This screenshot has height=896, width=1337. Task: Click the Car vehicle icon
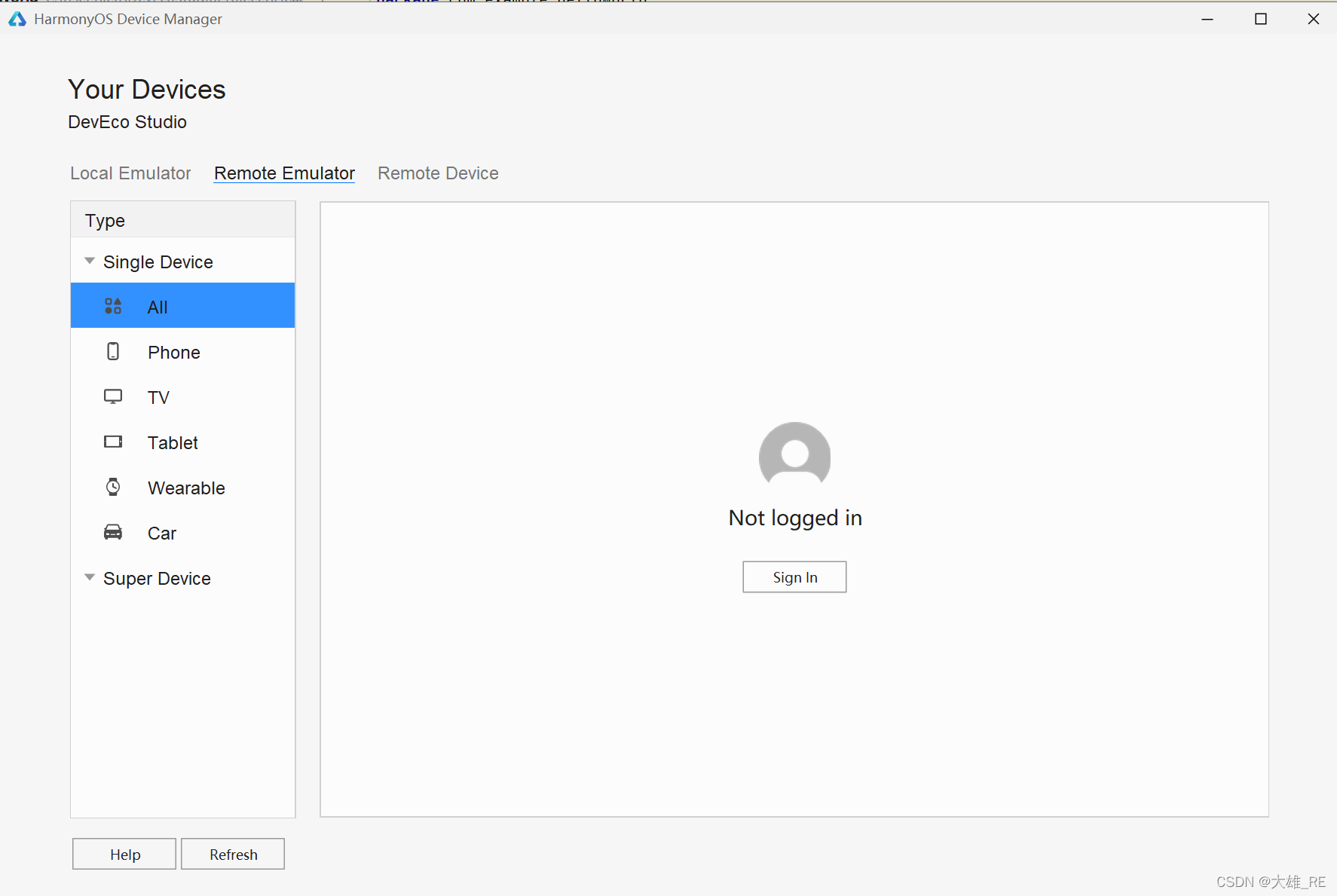(113, 532)
